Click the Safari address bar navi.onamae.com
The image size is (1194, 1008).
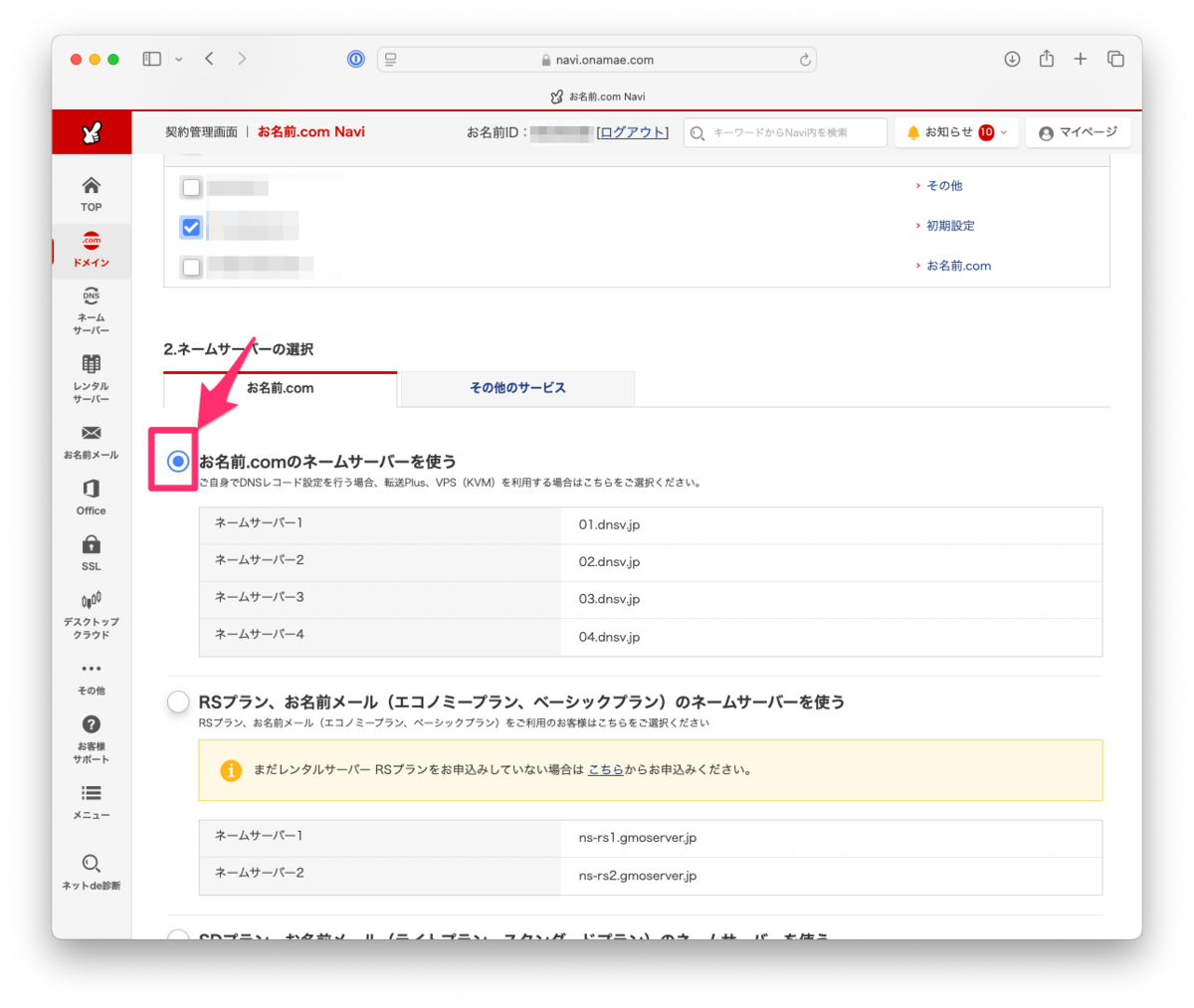pos(597,60)
